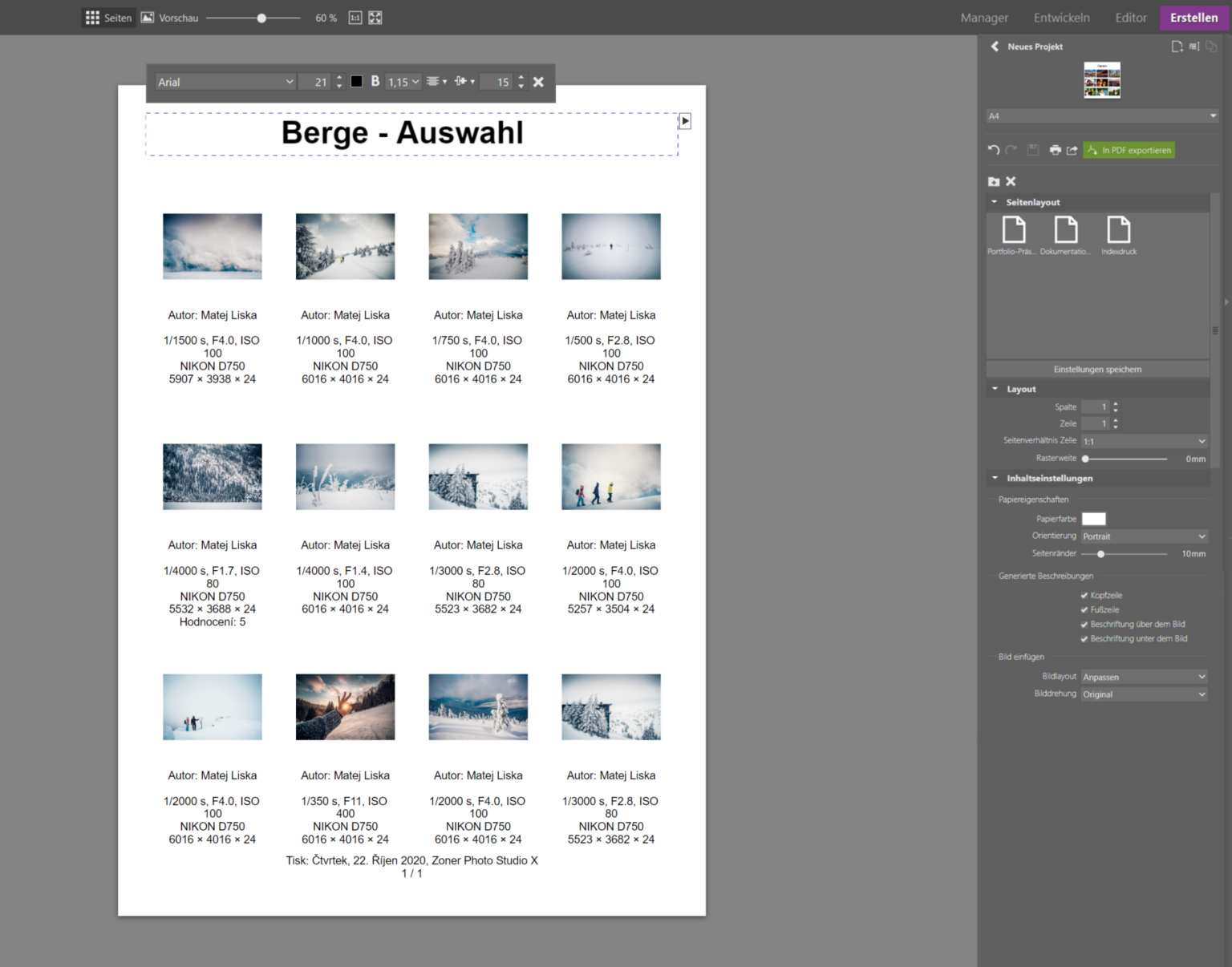
Task: Uncheck Beschriftung unter dem Bild
Action: pyautogui.click(x=1084, y=639)
